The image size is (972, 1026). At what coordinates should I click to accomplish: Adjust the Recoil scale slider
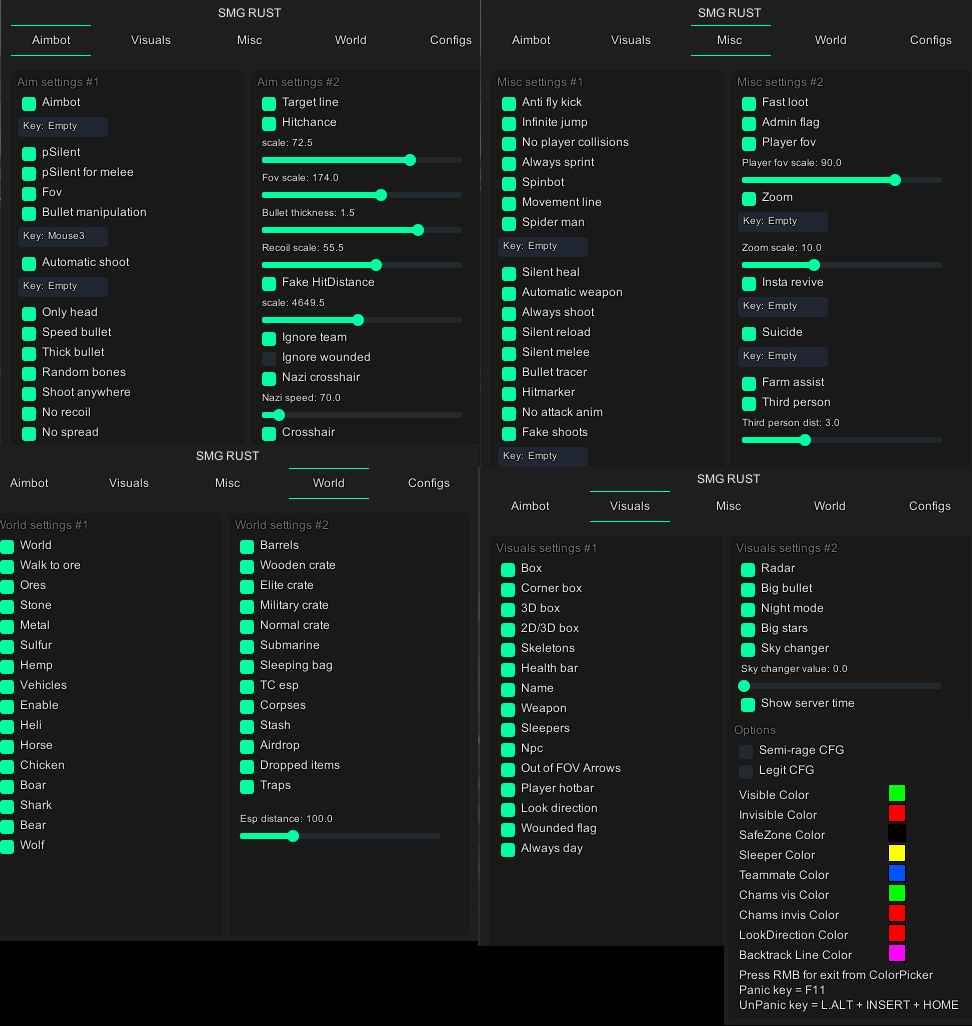point(362,265)
